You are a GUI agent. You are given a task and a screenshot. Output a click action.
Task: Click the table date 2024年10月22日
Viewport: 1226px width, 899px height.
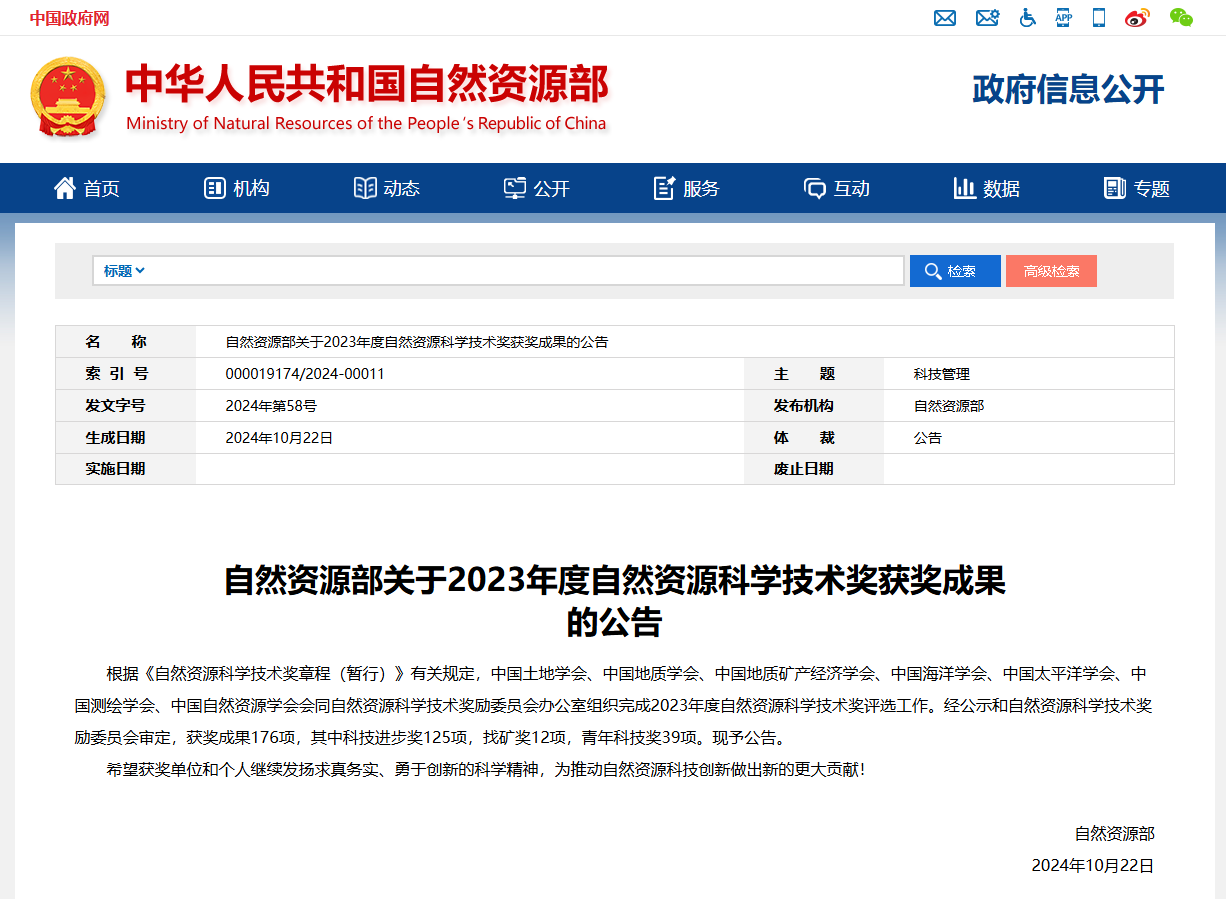tap(279, 438)
